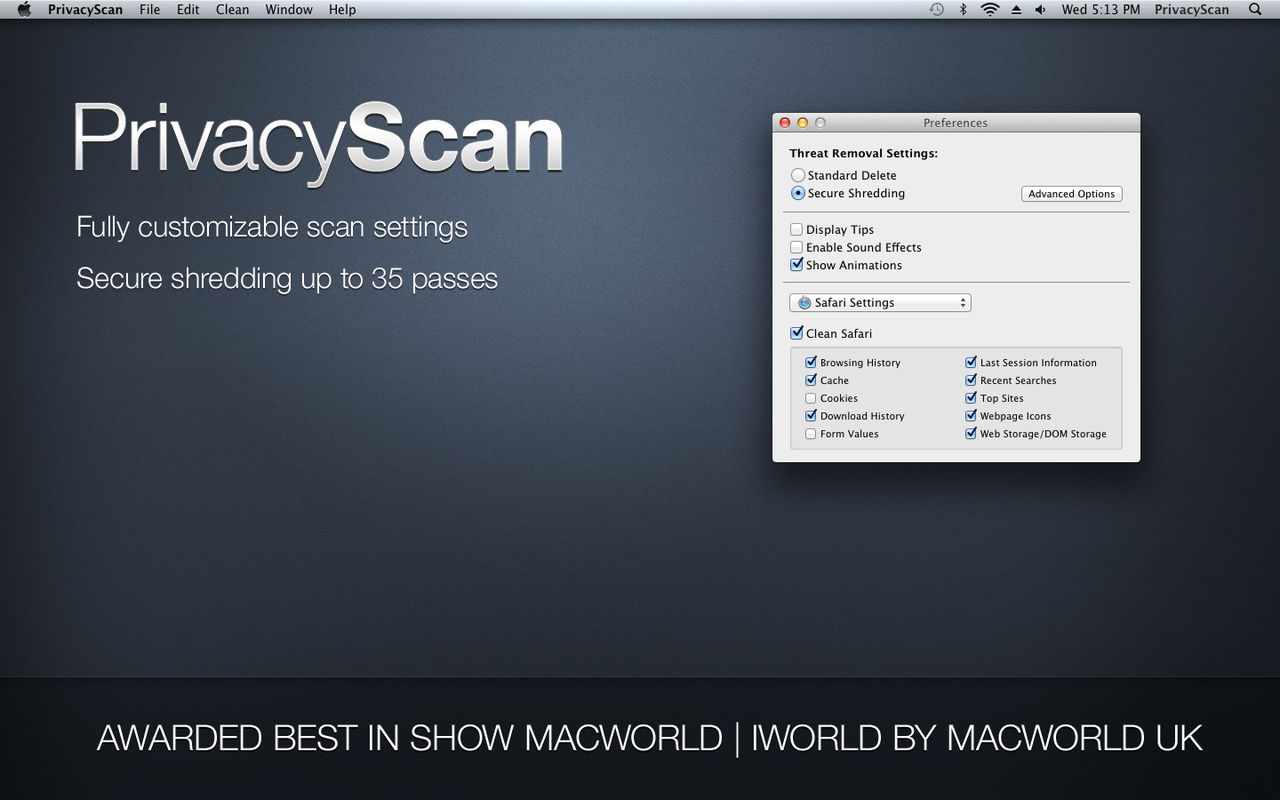
Task: Open the volume control icon
Action: click(x=1041, y=9)
